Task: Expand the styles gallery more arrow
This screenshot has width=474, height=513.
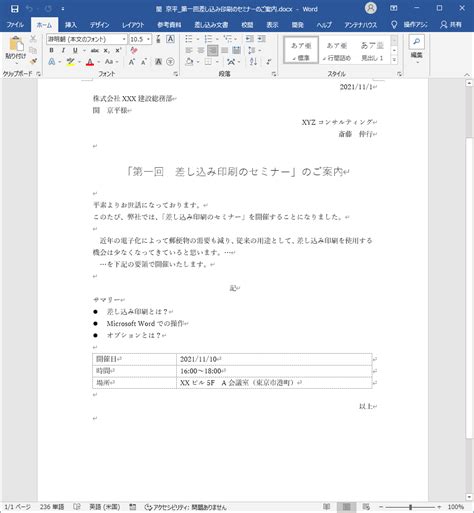Action: 394,60
